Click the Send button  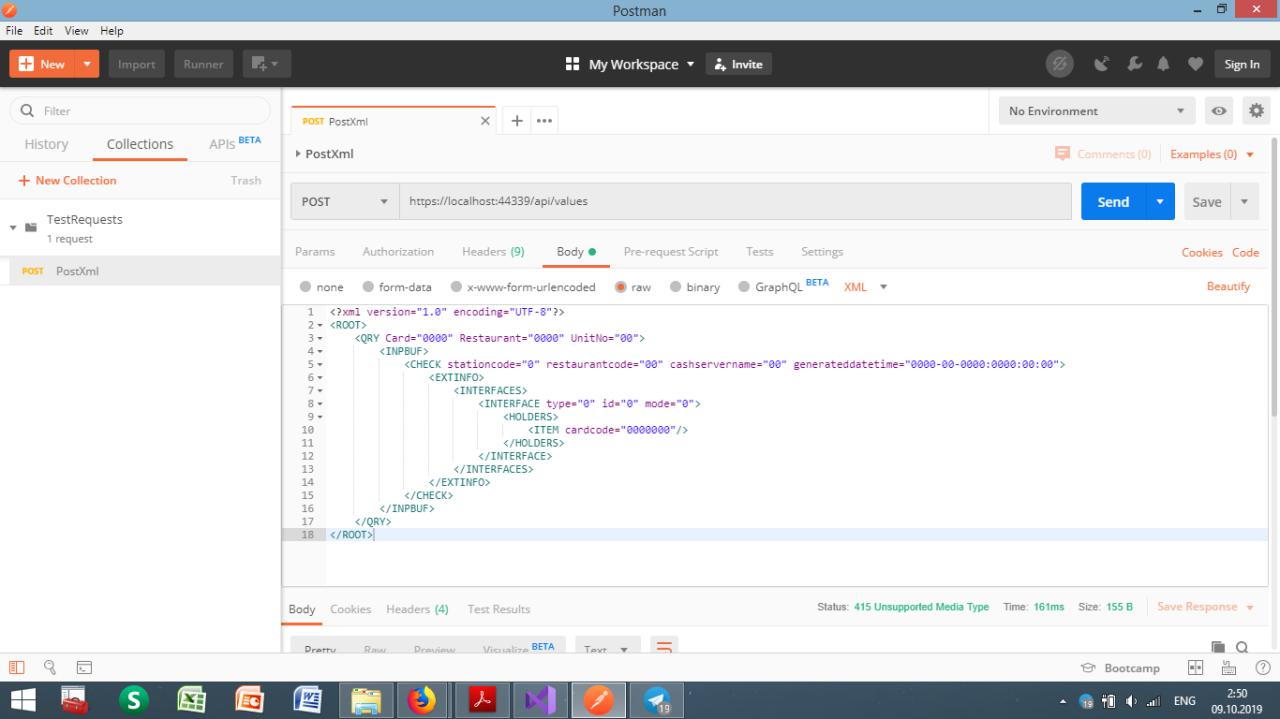[x=1113, y=201]
